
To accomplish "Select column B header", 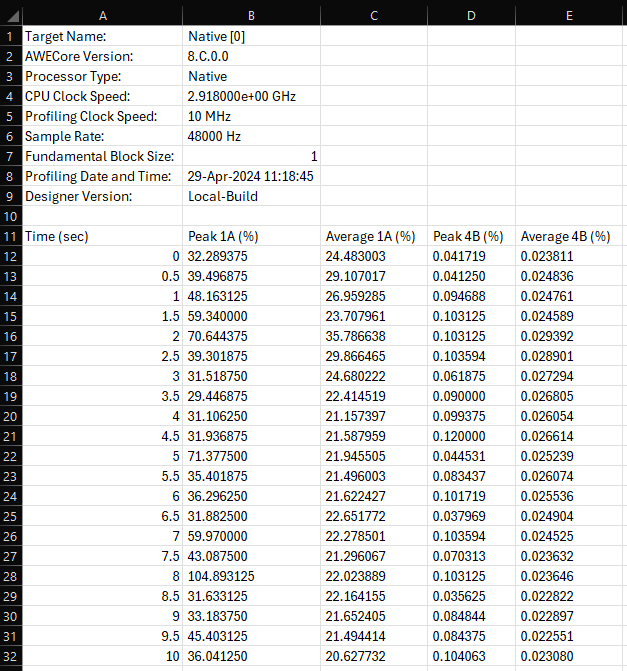I will (251, 14).
